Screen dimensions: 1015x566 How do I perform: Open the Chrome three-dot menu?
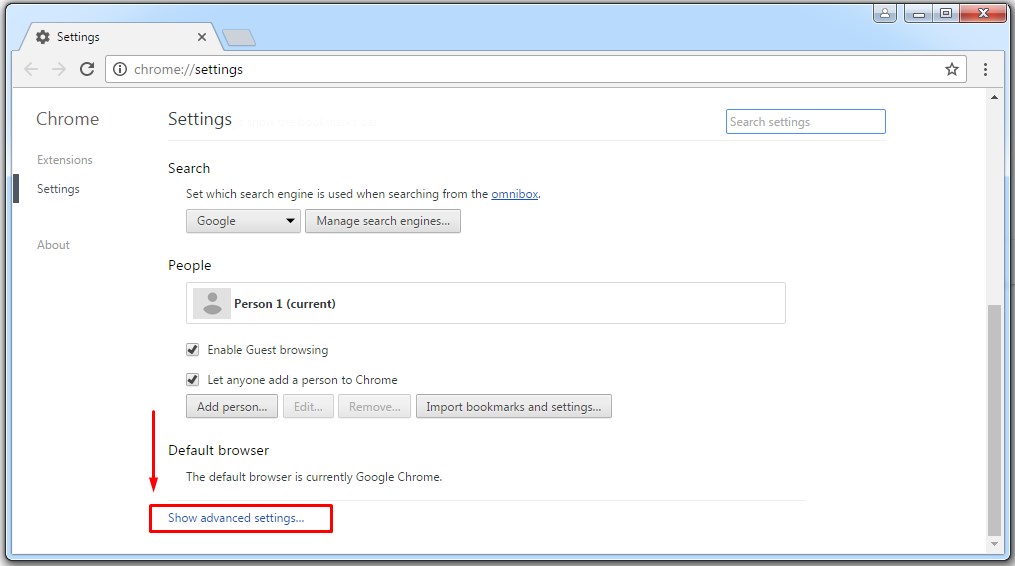coord(985,69)
